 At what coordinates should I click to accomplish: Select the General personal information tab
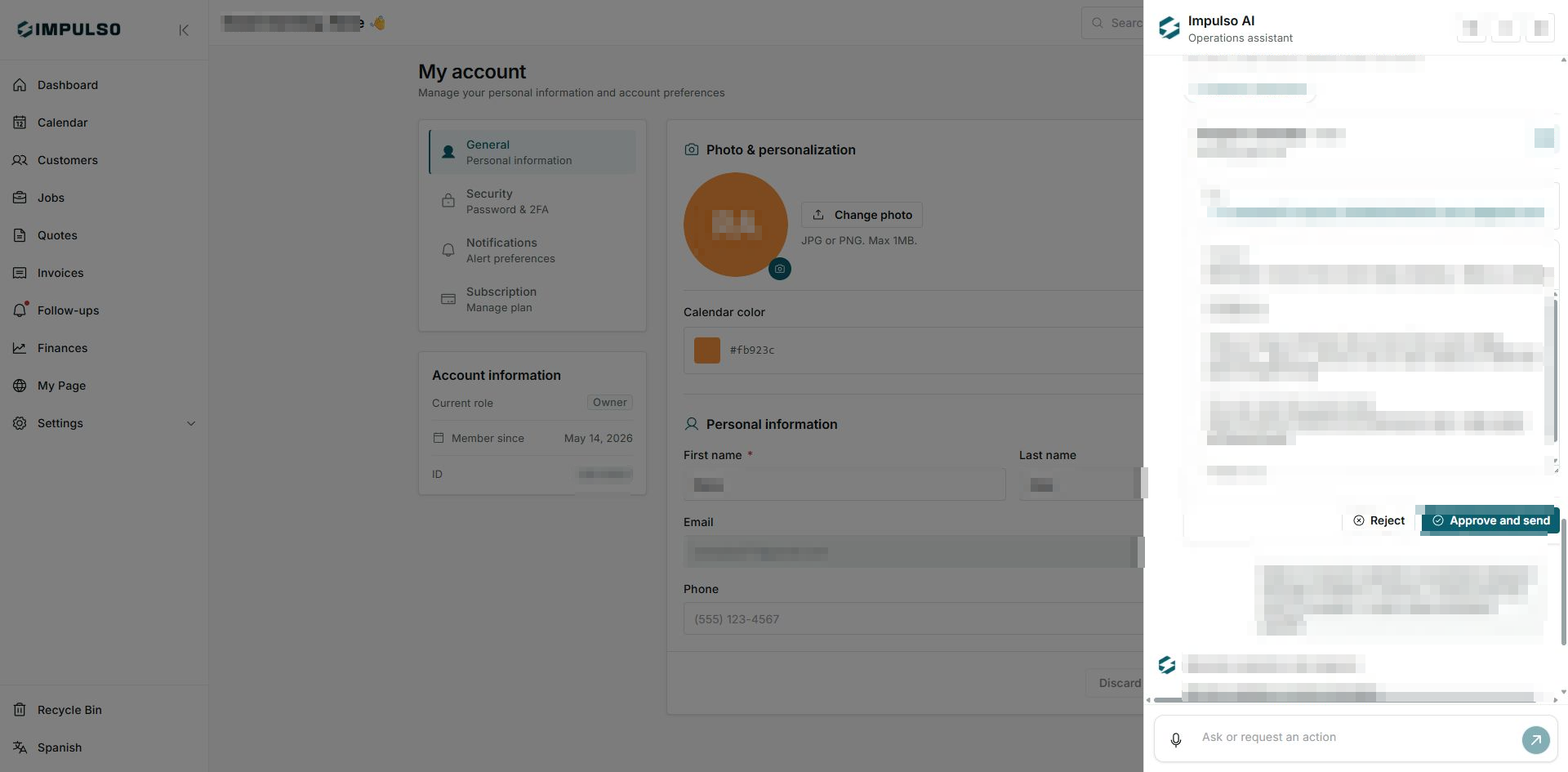(x=532, y=152)
